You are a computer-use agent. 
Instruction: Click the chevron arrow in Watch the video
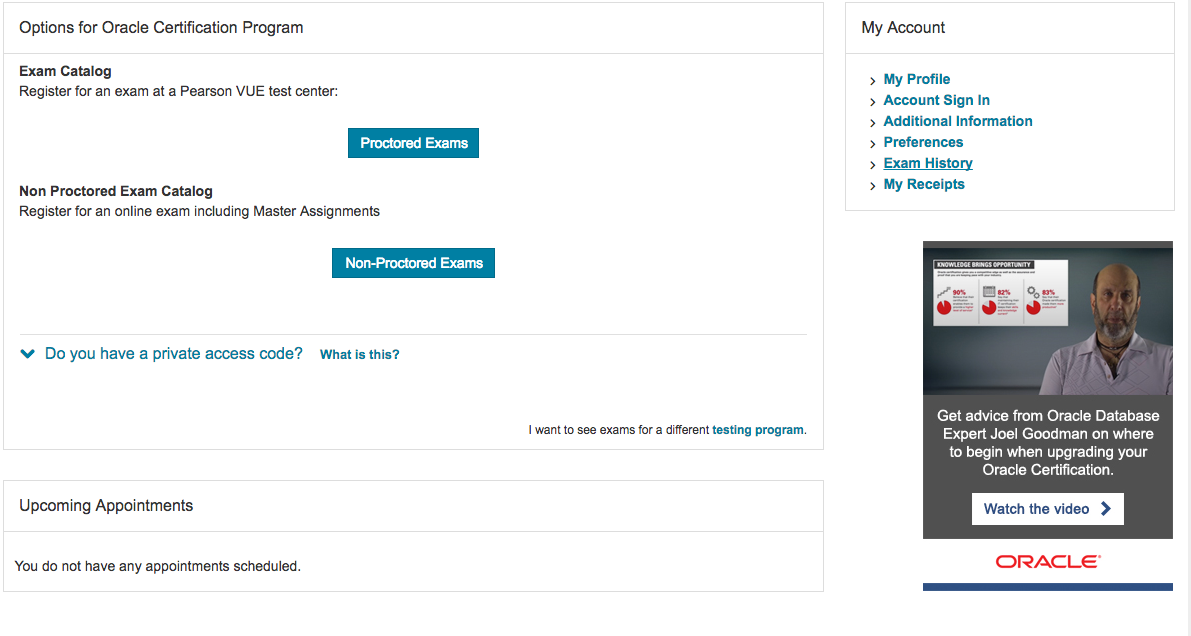pos(1106,509)
